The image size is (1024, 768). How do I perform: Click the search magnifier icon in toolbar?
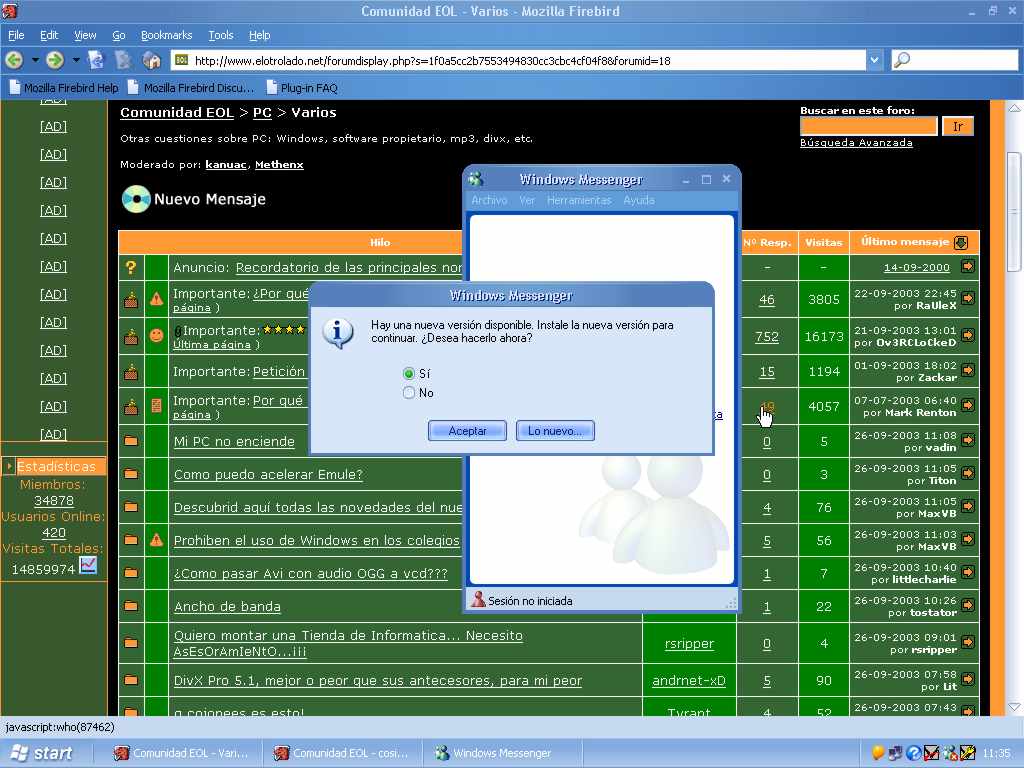pyautogui.click(x=901, y=60)
